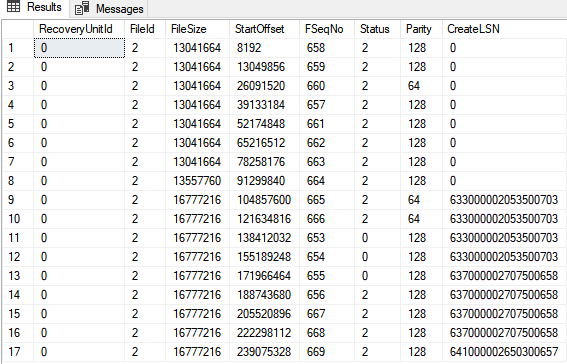
Task: Click the RecoveryUnitId column header
Action: 79,29
